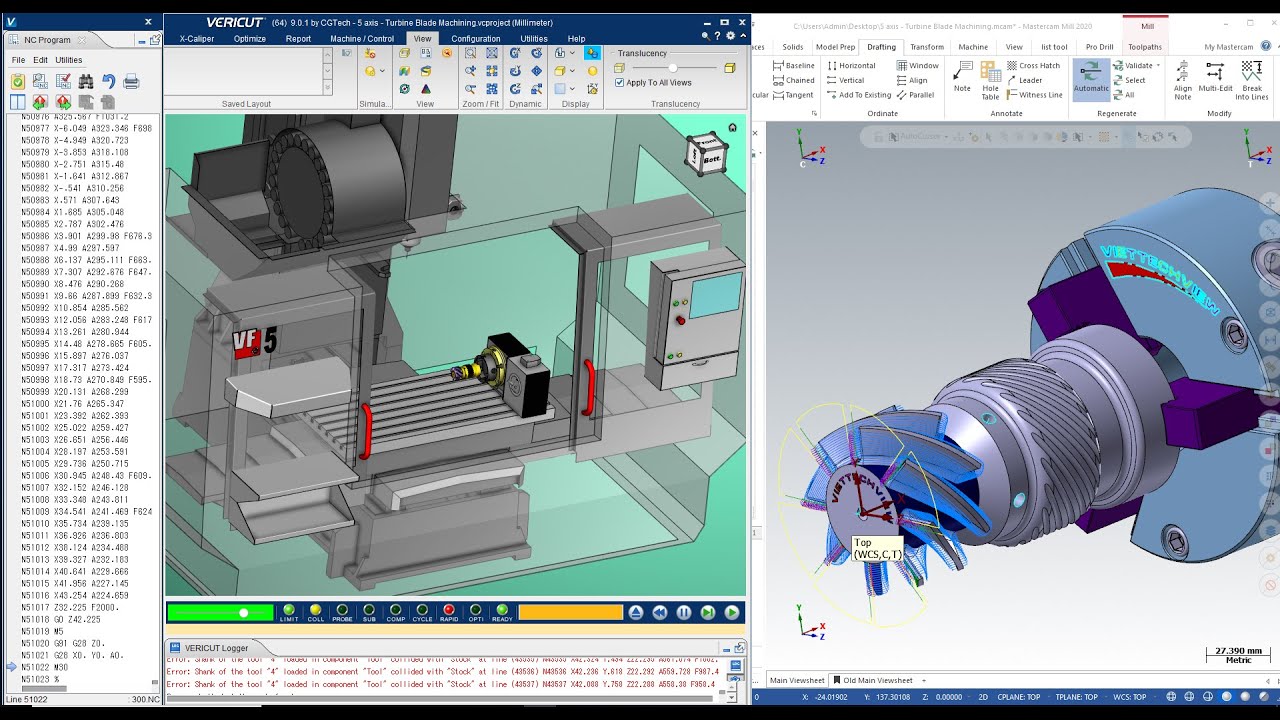This screenshot has height=720, width=1280.
Task: Pause the VERICUT simulation
Action: click(x=684, y=612)
